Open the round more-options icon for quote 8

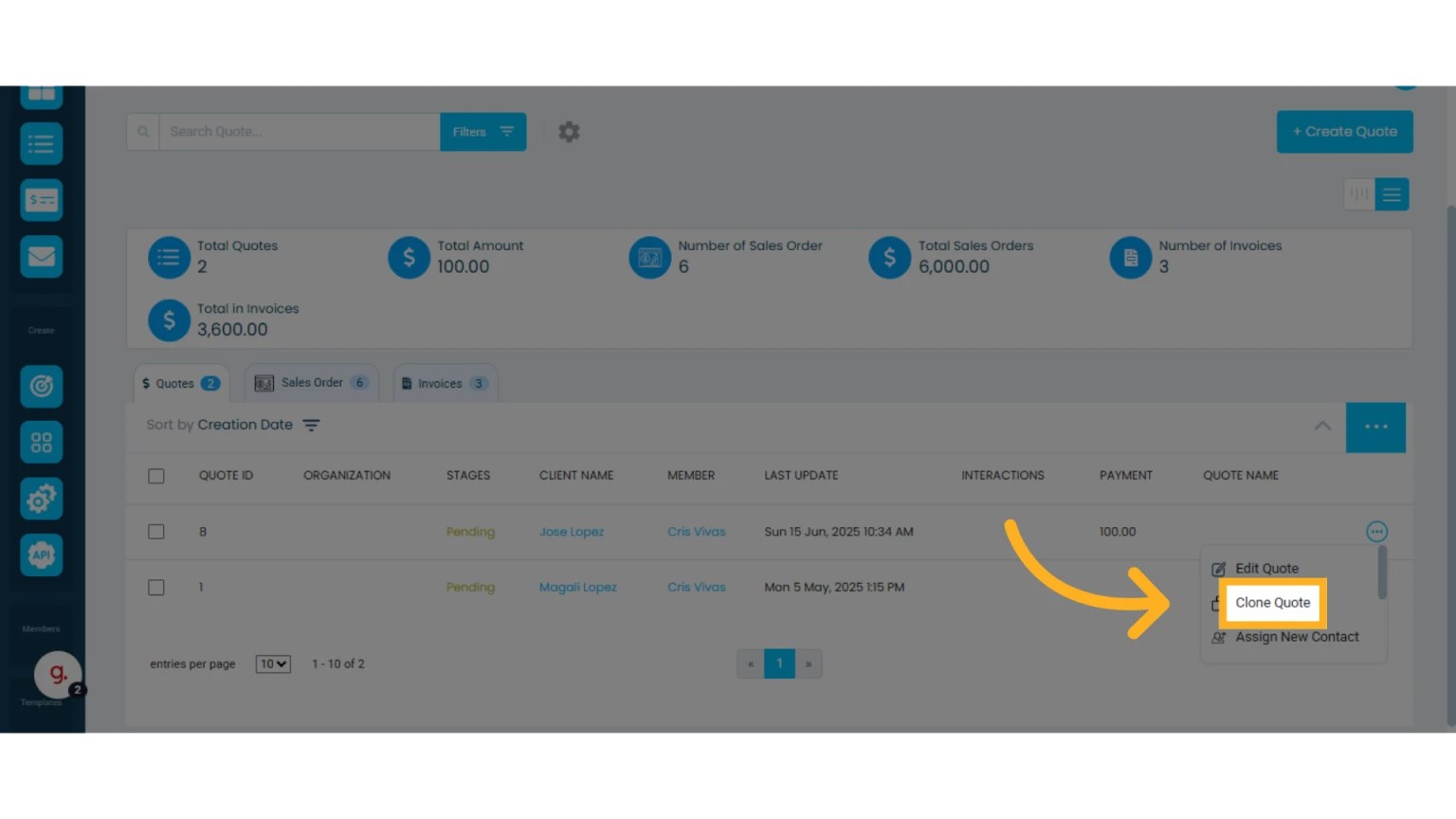[x=1377, y=532]
